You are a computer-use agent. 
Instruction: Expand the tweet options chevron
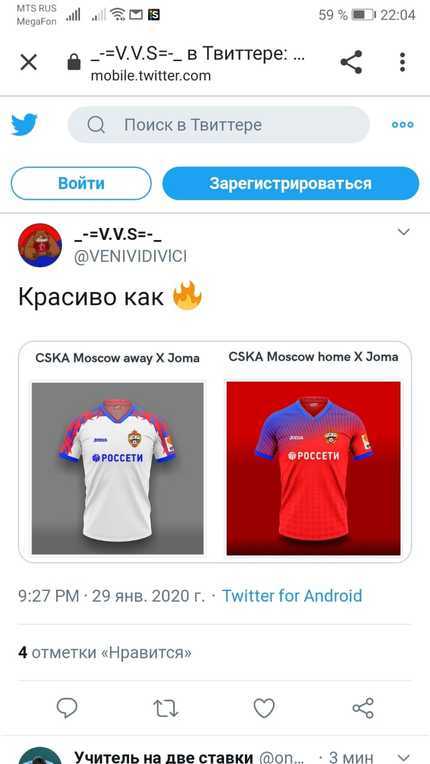(x=404, y=232)
